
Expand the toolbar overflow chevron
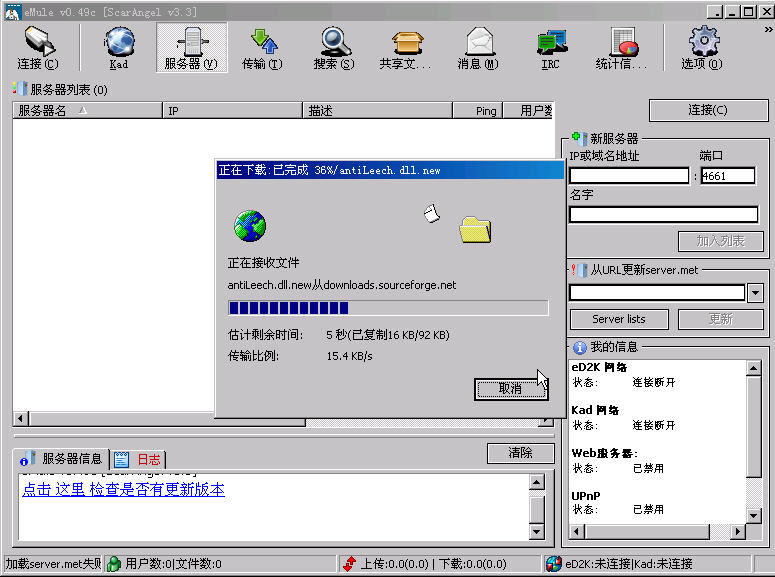point(767,29)
